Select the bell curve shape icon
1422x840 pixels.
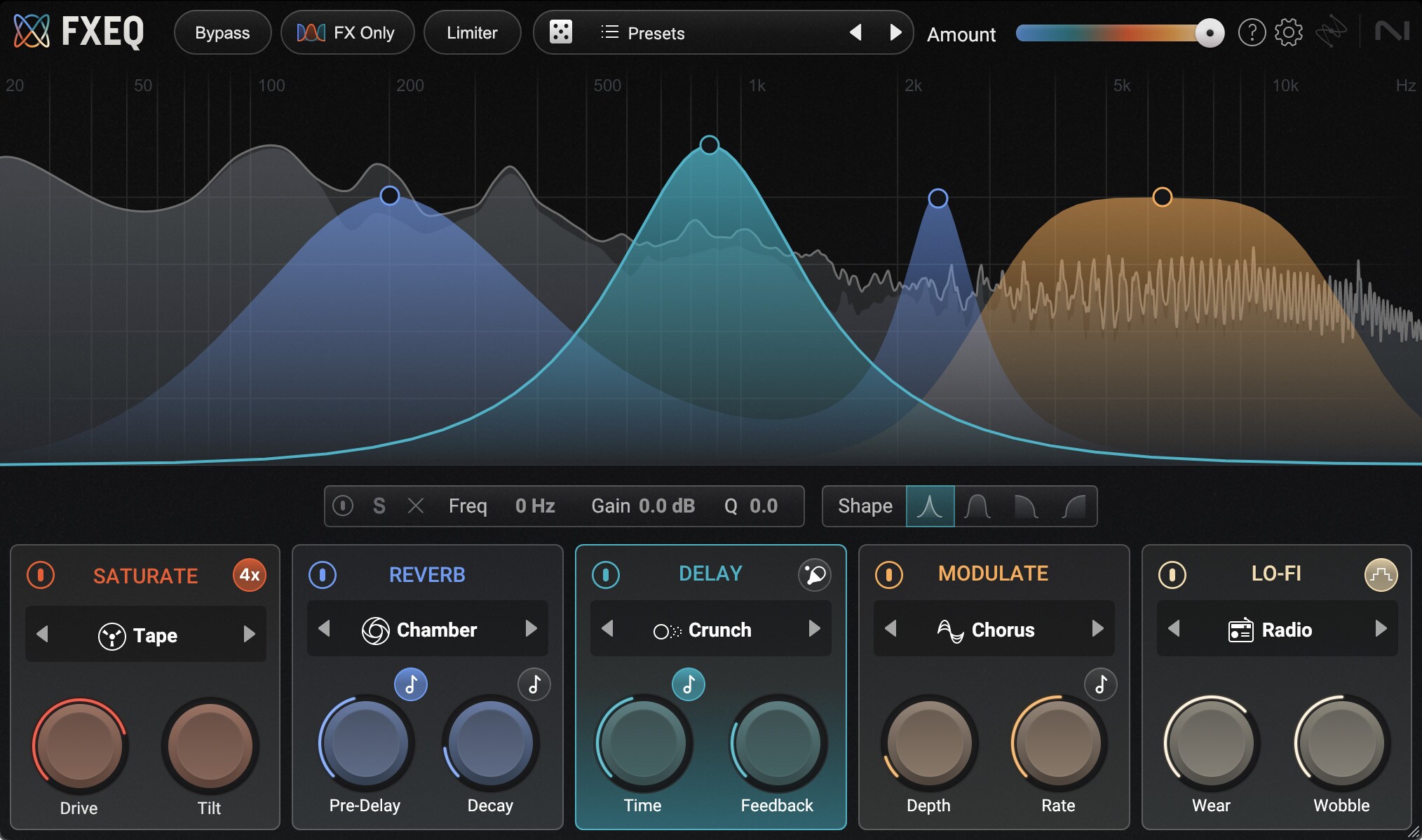coord(930,506)
